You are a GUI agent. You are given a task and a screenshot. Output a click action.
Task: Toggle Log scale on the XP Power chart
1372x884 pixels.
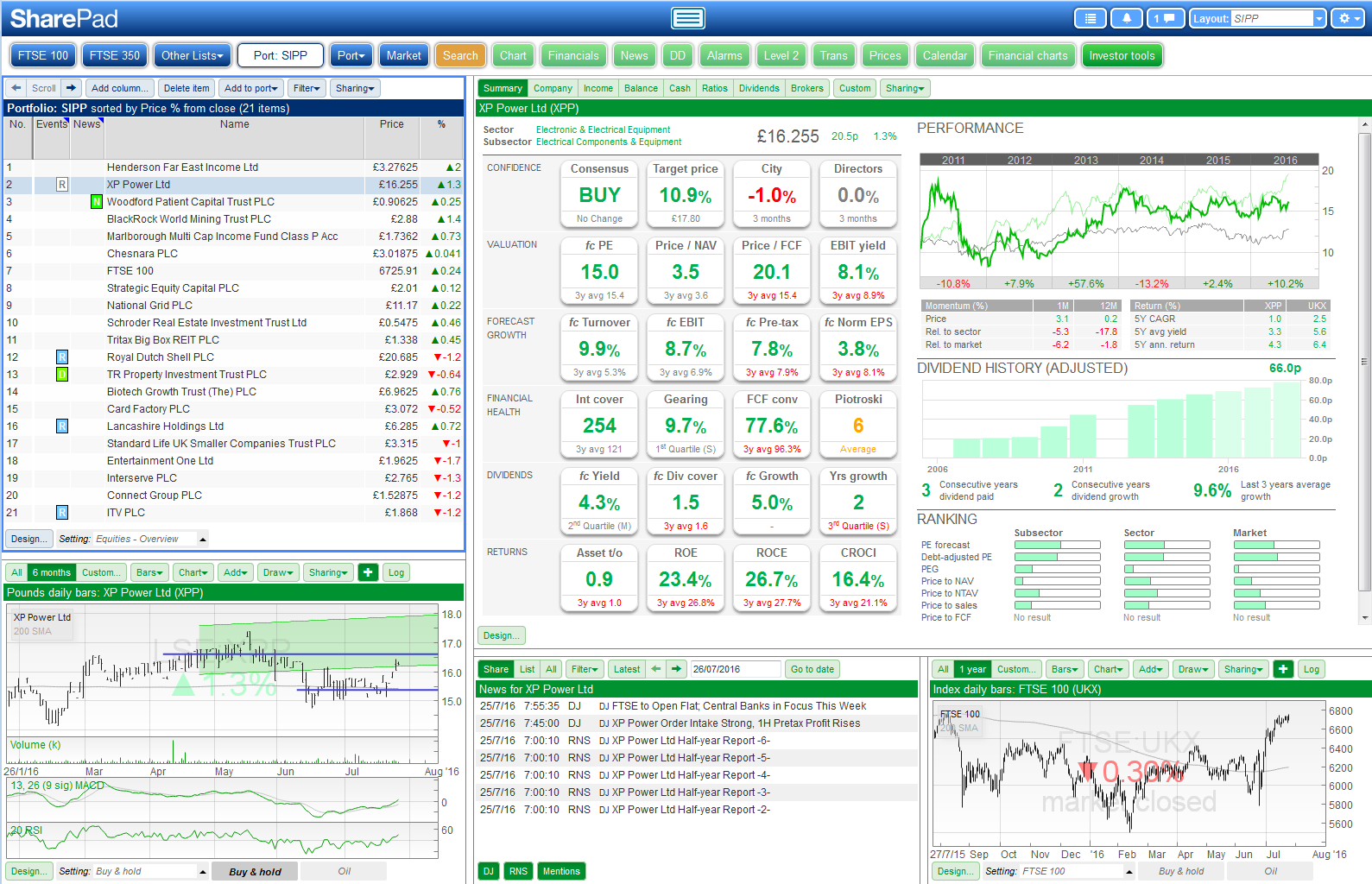click(396, 572)
